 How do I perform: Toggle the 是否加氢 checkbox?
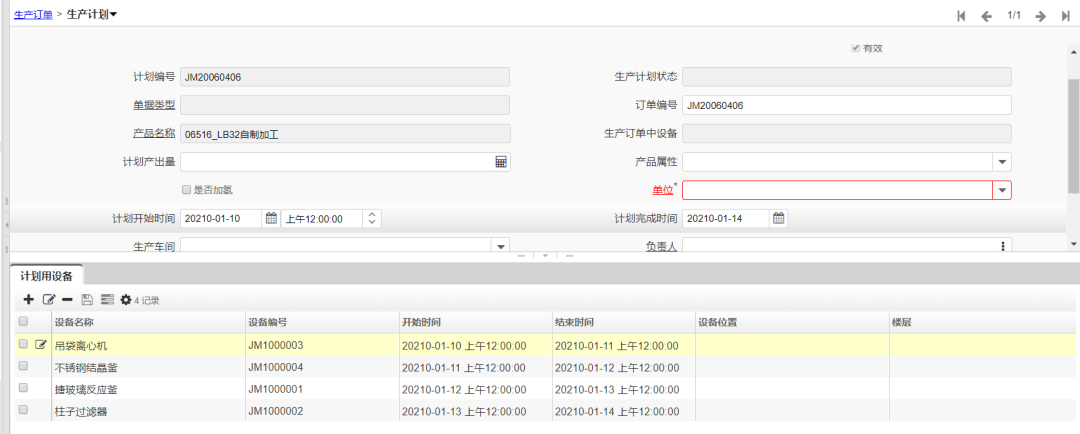pyautogui.click(x=186, y=189)
